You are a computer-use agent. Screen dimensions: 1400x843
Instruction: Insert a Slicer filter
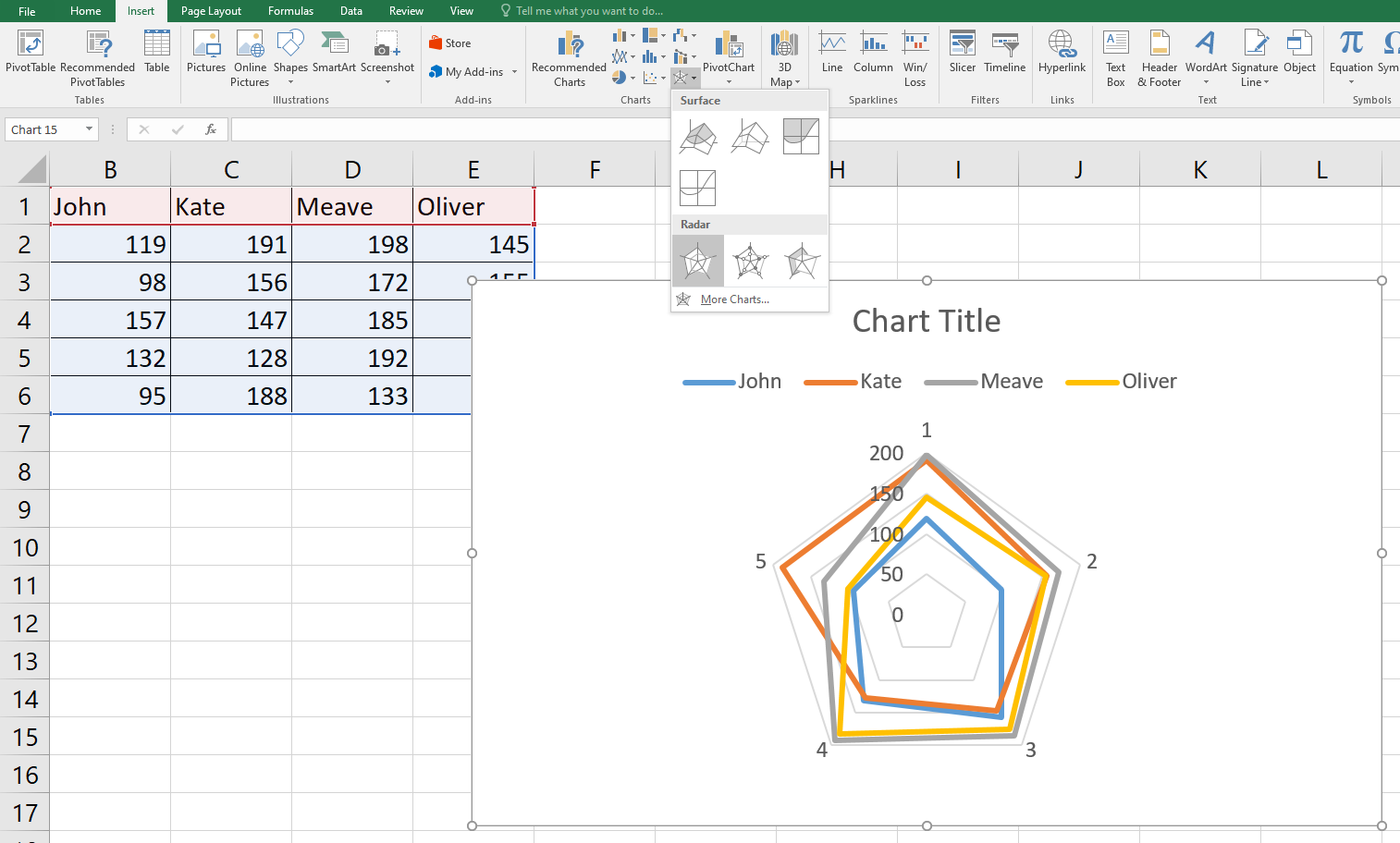[962, 52]
